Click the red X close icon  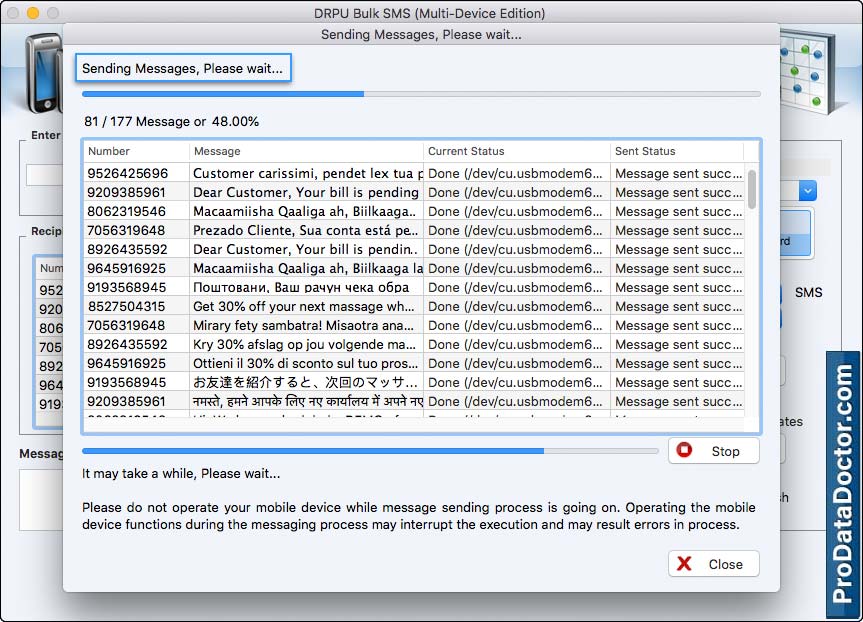(684, 564)
